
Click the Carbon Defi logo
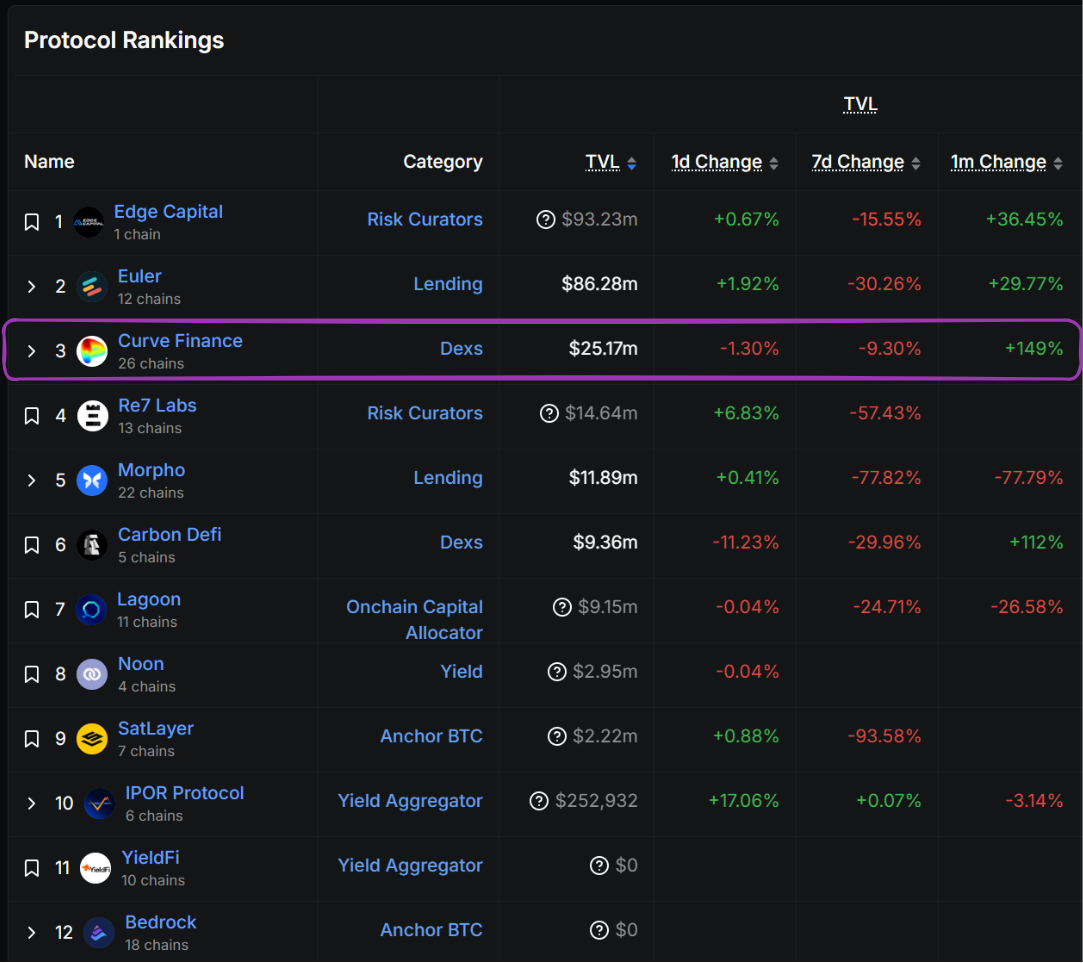point(92,545)
